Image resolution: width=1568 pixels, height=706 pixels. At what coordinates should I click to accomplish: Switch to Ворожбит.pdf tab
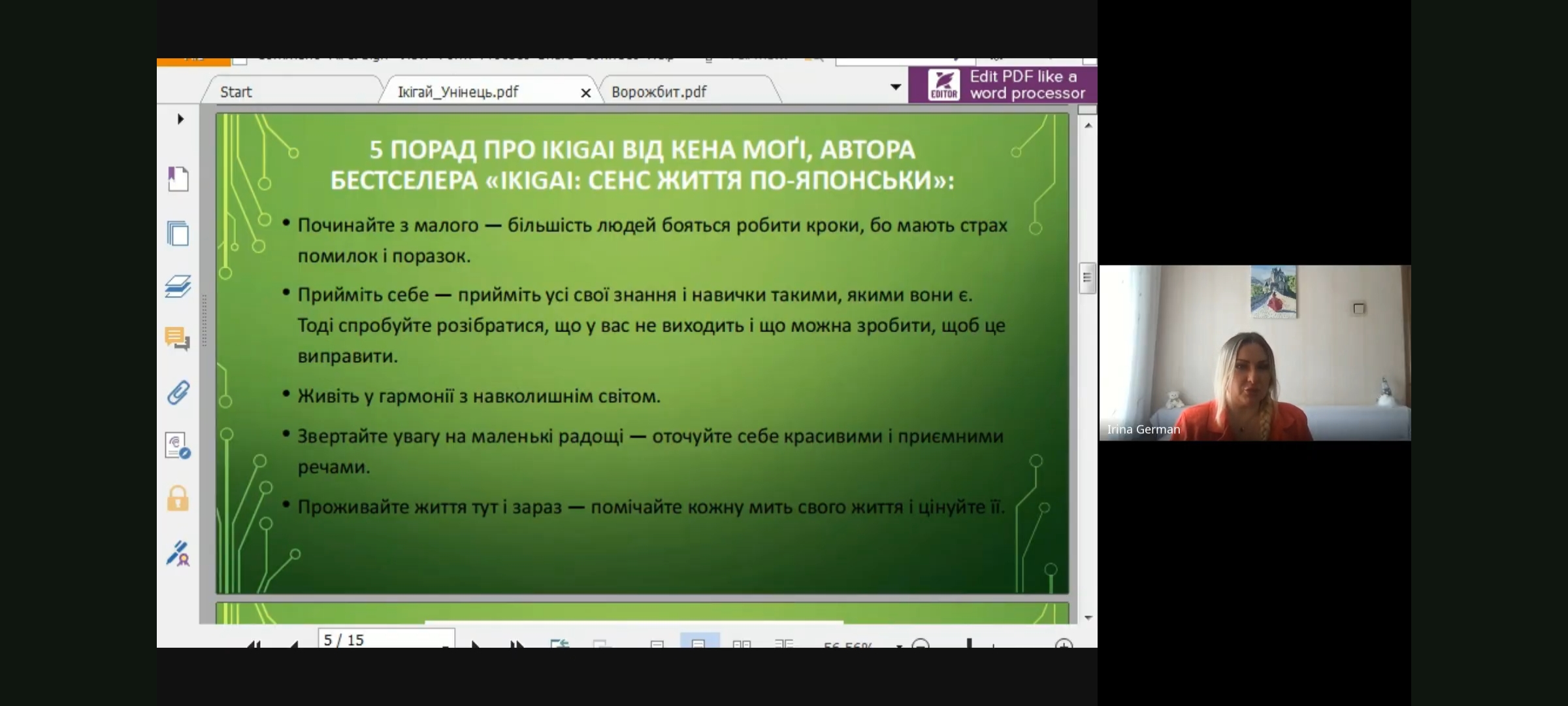tap(659, 92)
